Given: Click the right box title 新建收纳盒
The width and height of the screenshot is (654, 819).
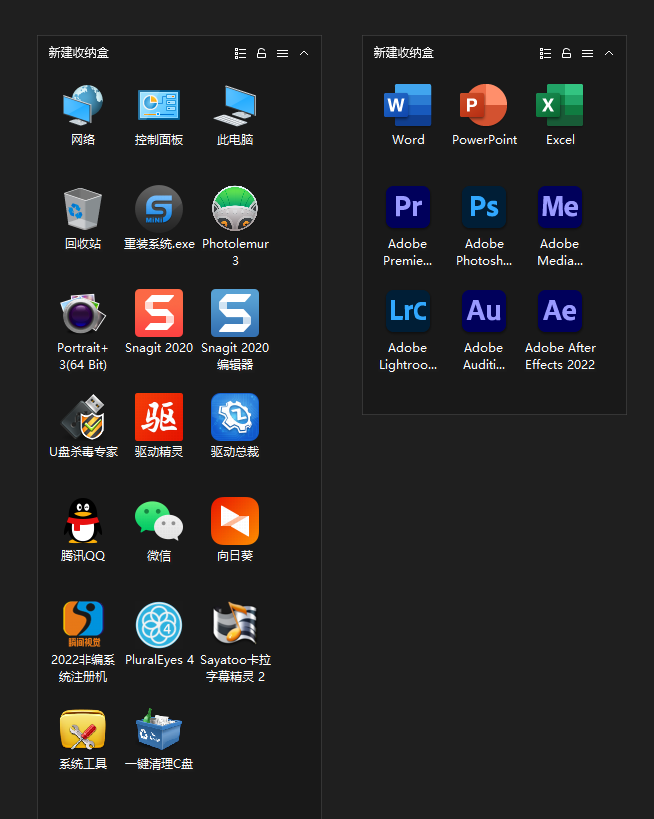Looking at the screenshot, I should (403, 53).
